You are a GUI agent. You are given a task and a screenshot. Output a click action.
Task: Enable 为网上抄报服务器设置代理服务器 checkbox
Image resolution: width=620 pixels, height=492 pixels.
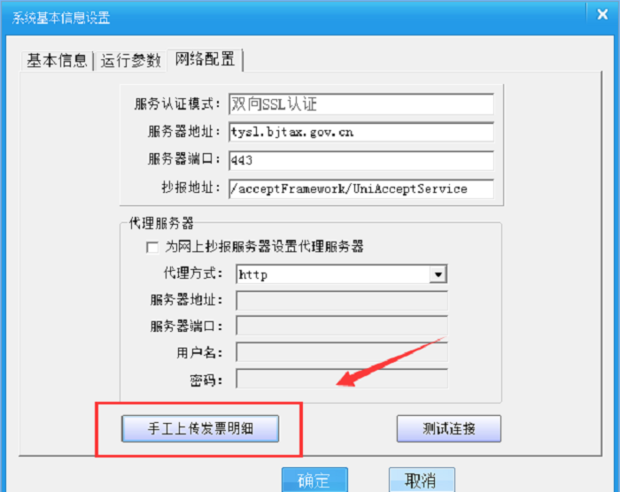pos(152,247)
